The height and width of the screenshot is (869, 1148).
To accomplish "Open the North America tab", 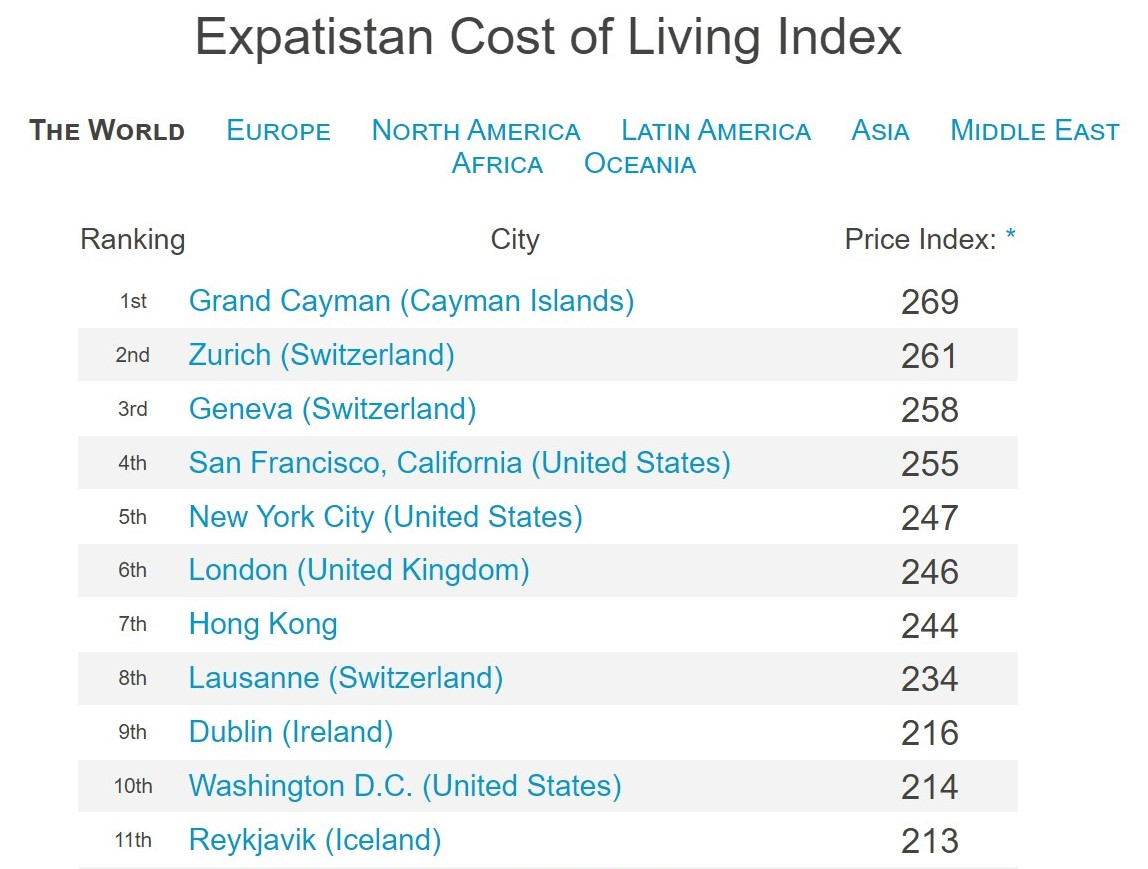I will (x=475, y=131).
